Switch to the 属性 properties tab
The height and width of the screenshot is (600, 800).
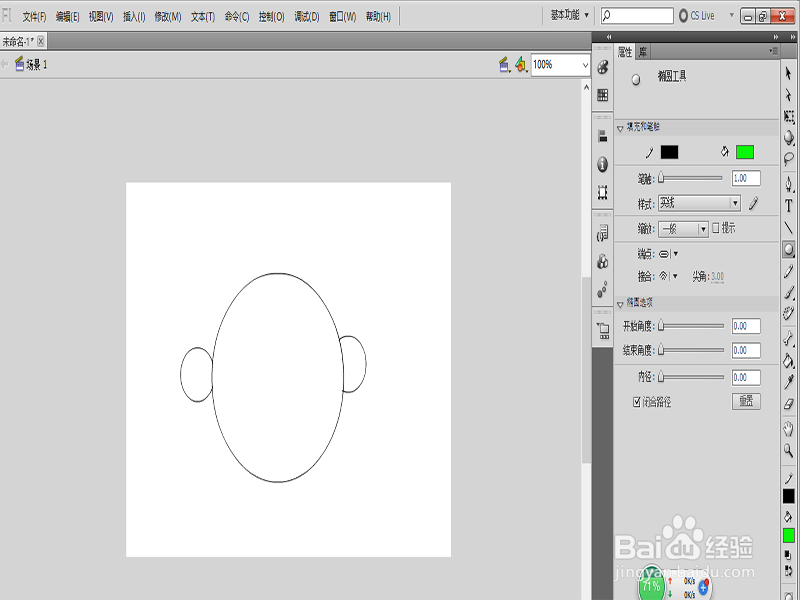[625, 52]
